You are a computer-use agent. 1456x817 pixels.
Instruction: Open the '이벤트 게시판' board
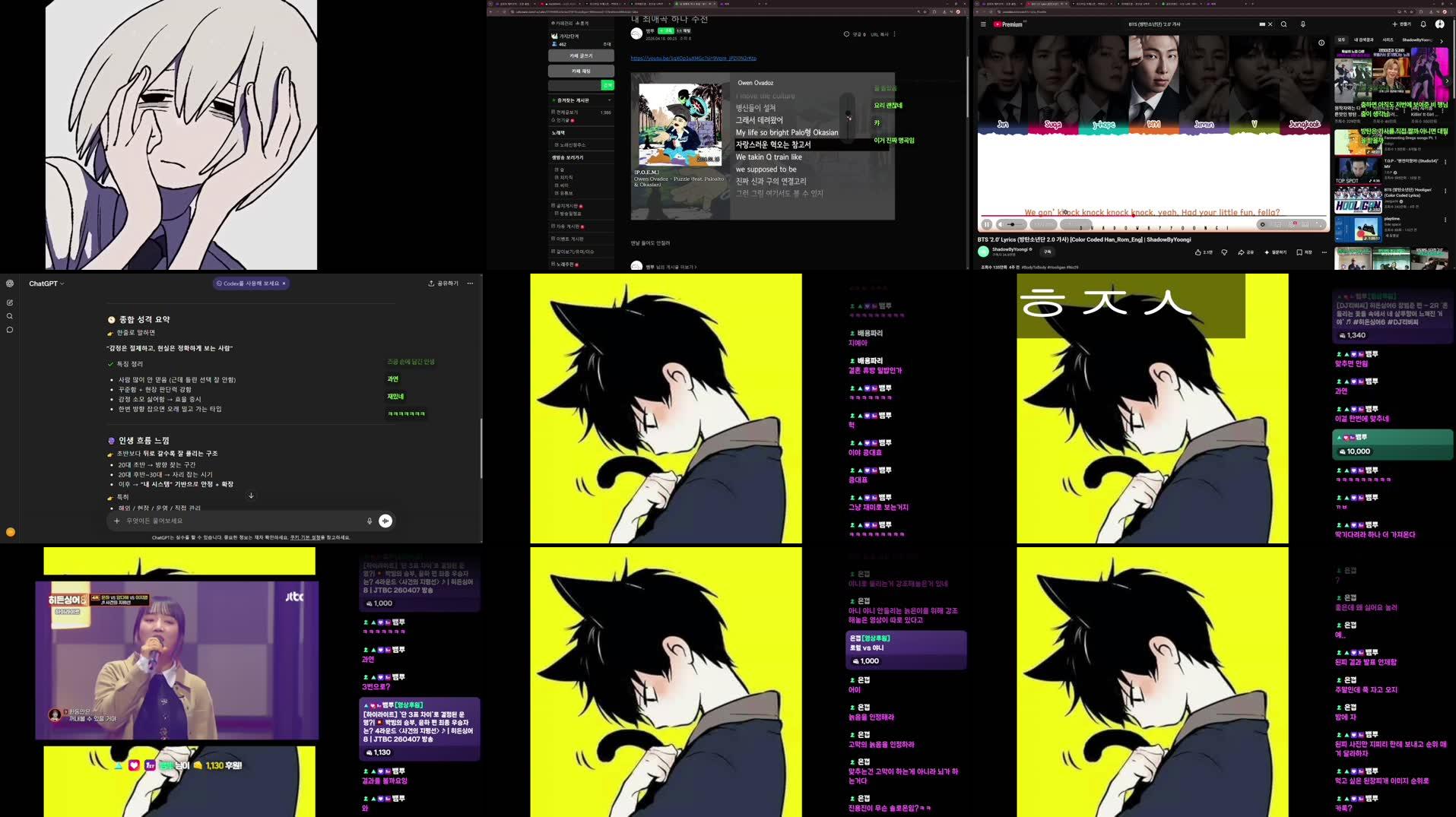point(568,239)
